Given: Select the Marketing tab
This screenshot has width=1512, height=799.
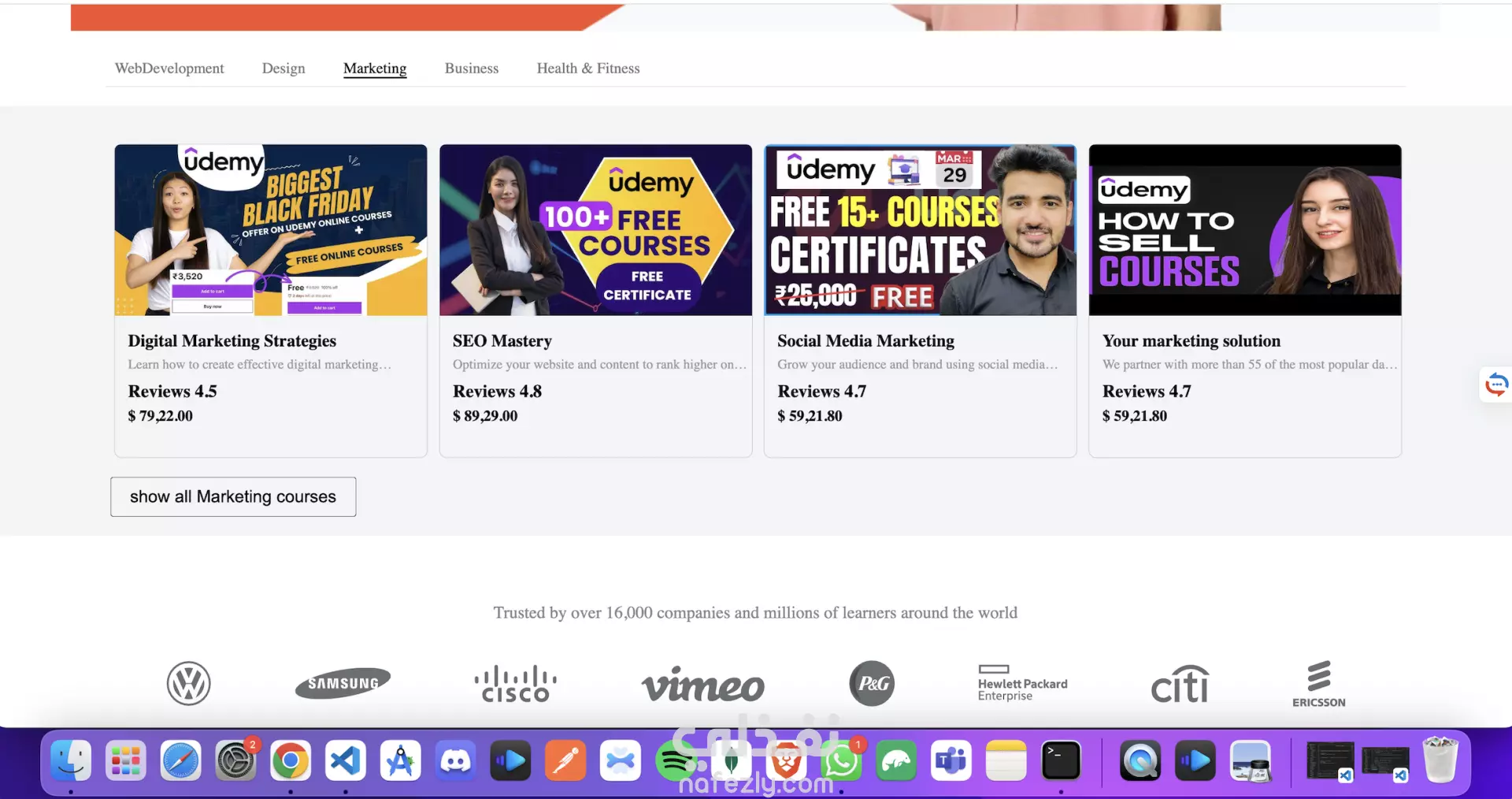Looking at the screenshot, I should 375,69.
